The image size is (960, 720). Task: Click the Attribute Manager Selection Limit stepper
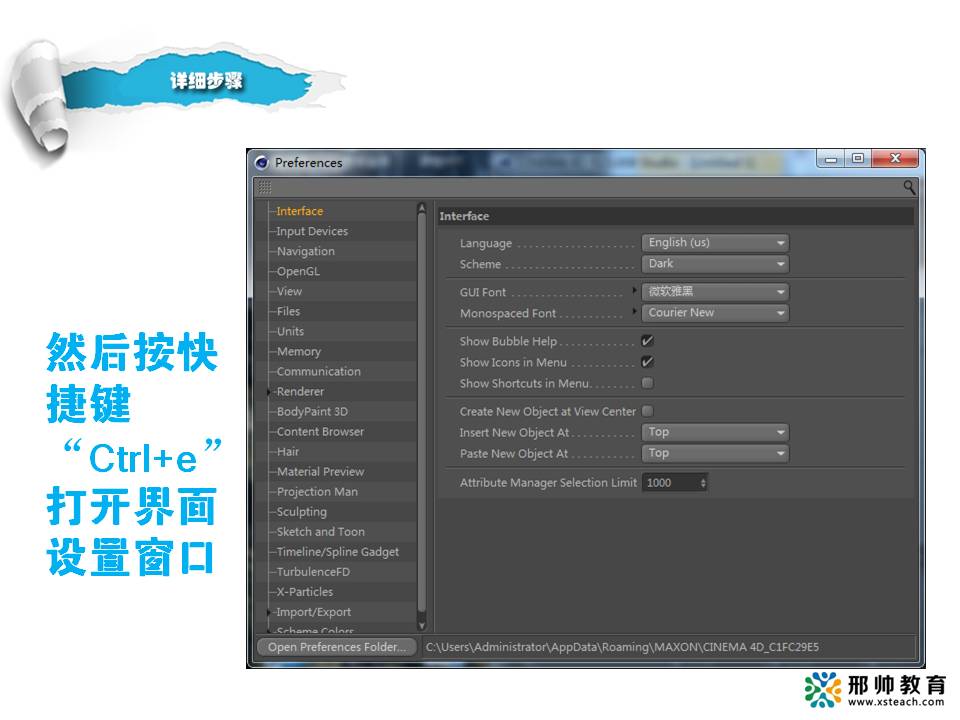[703, 483]
